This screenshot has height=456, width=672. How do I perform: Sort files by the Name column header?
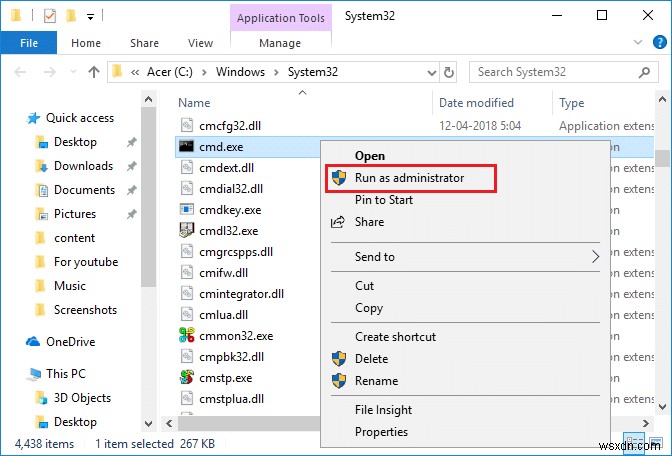pyautogui.click(x=195, y=103)
